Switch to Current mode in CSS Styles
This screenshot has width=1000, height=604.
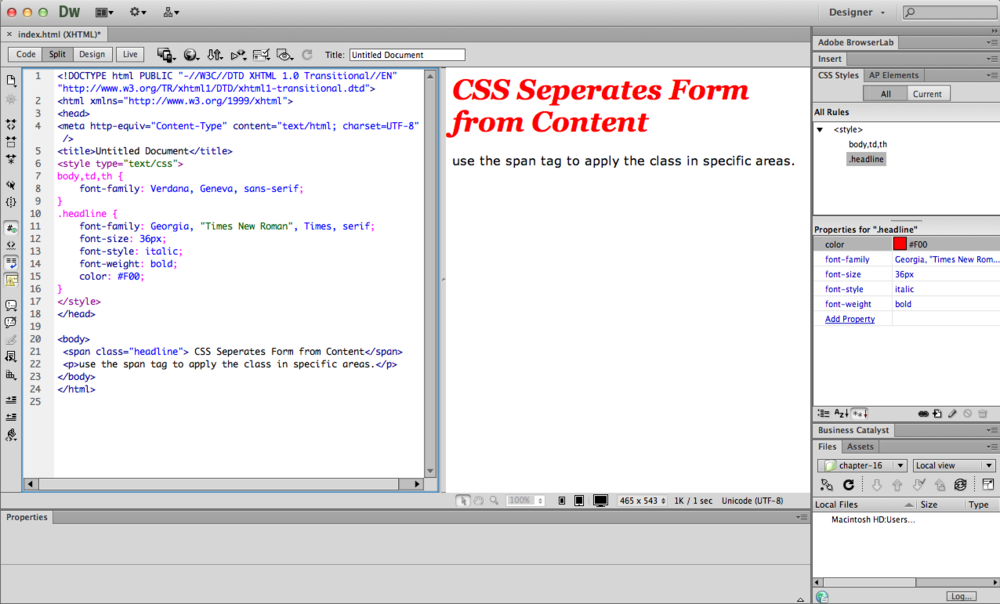coord(926,92)
